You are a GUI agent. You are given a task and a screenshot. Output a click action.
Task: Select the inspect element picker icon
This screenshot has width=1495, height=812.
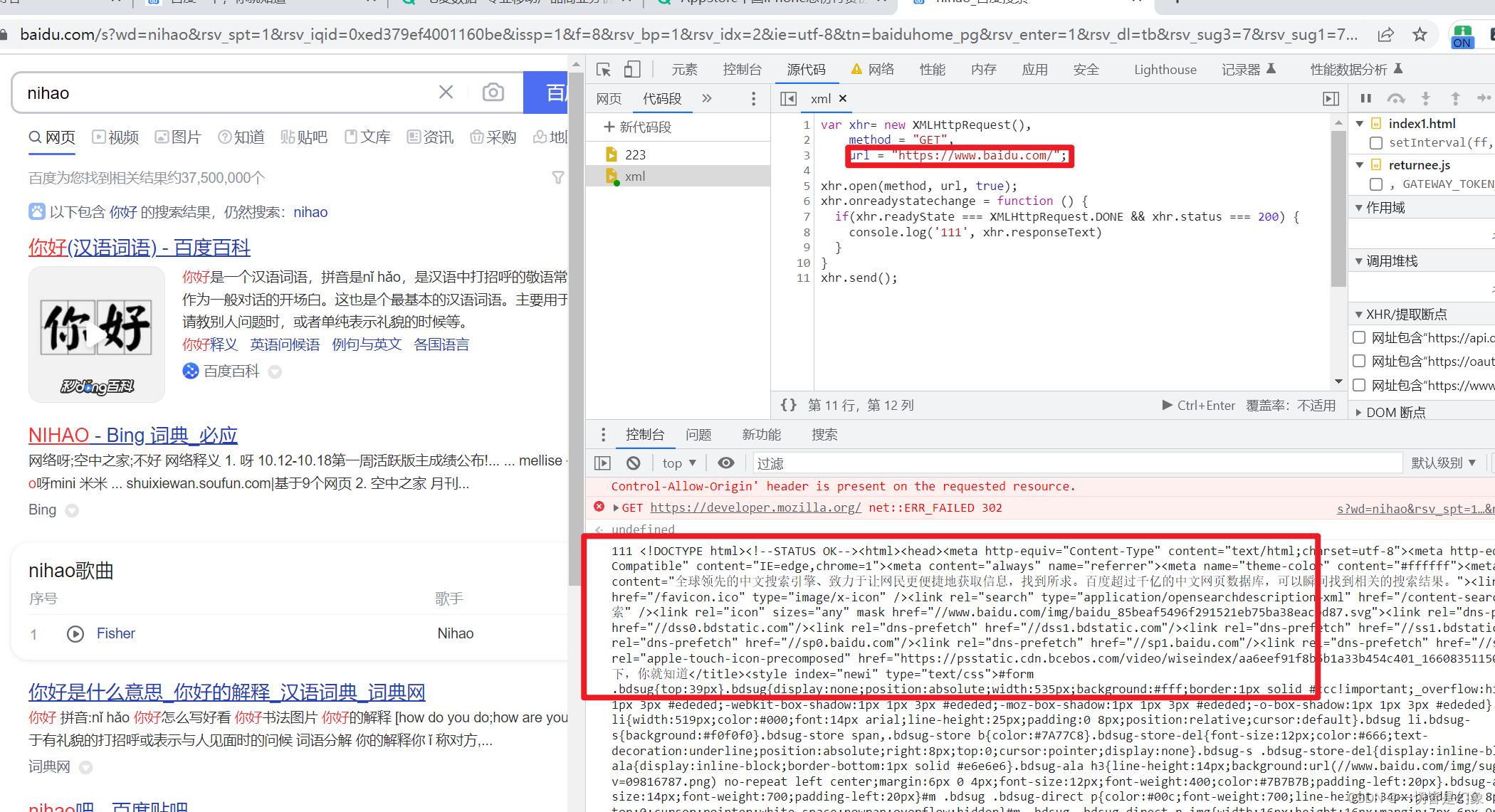pyautogui.click(x=604, y=70)
